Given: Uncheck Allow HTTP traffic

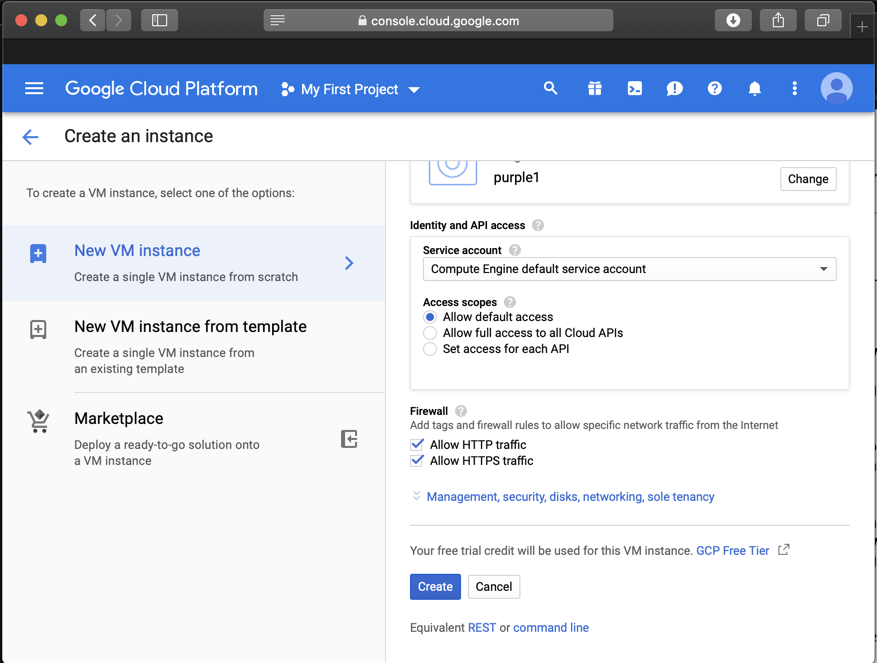Looking at the screenshot, I should click(x=417, y=445).
